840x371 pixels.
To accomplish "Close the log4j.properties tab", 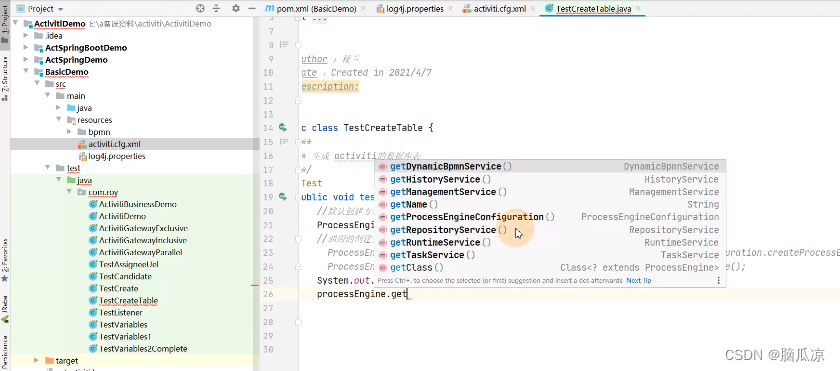I will [x=450, y=9].
